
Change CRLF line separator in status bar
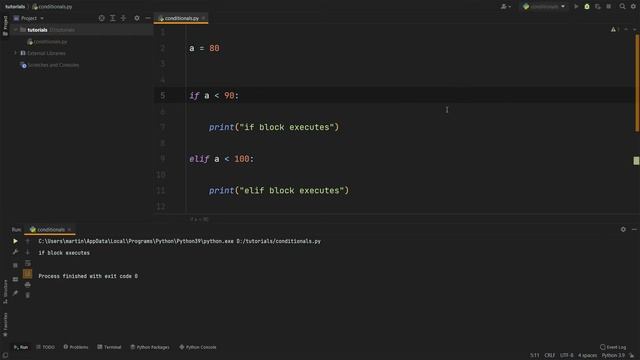coord(549,356)
